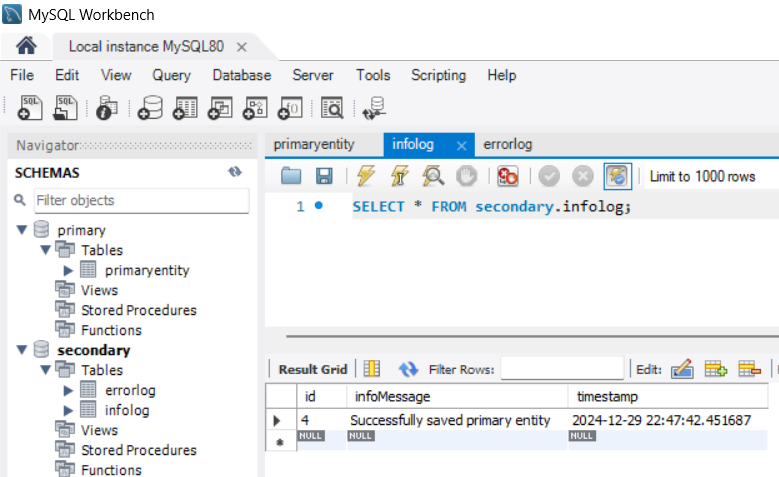Select Views under primary schema
779x477 pixels.
(99, 290)
